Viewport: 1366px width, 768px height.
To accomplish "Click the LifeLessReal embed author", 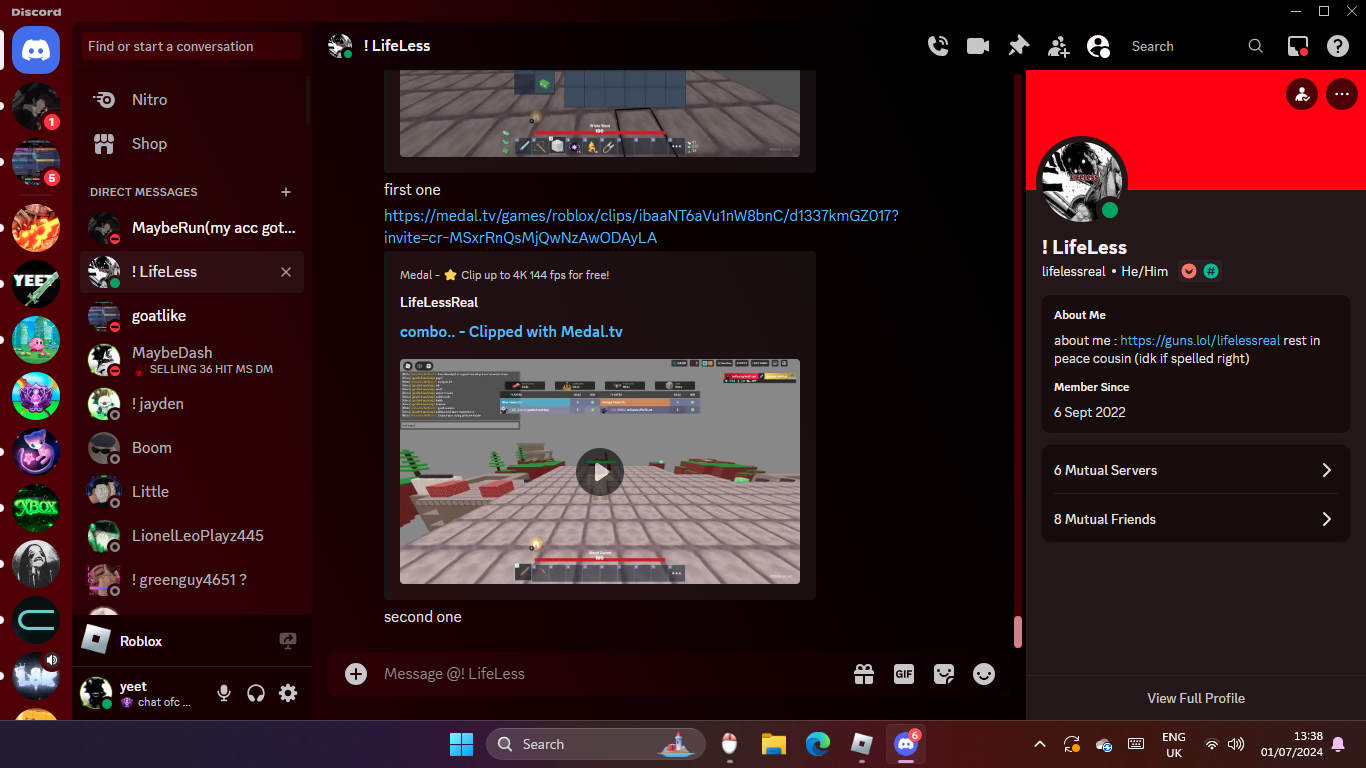I will pyautogui.click(x=439, y=302).
